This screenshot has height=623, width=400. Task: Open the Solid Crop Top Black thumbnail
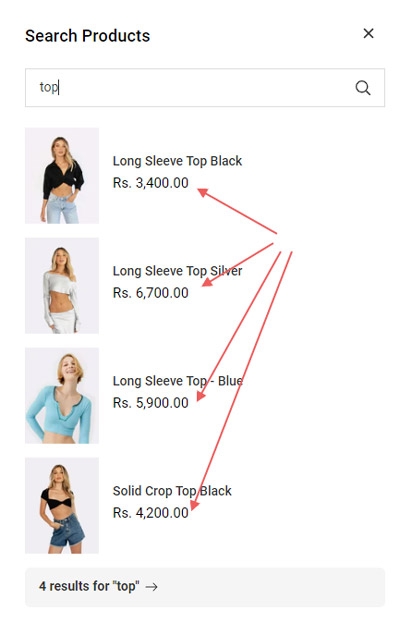click(x=62, y=505)
